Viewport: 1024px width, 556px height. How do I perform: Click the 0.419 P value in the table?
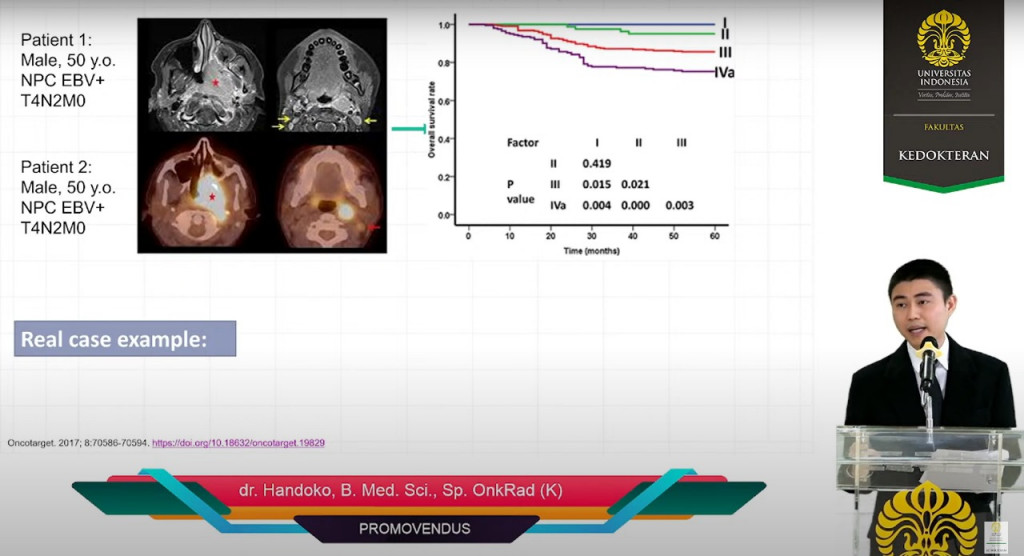(597, 163)
